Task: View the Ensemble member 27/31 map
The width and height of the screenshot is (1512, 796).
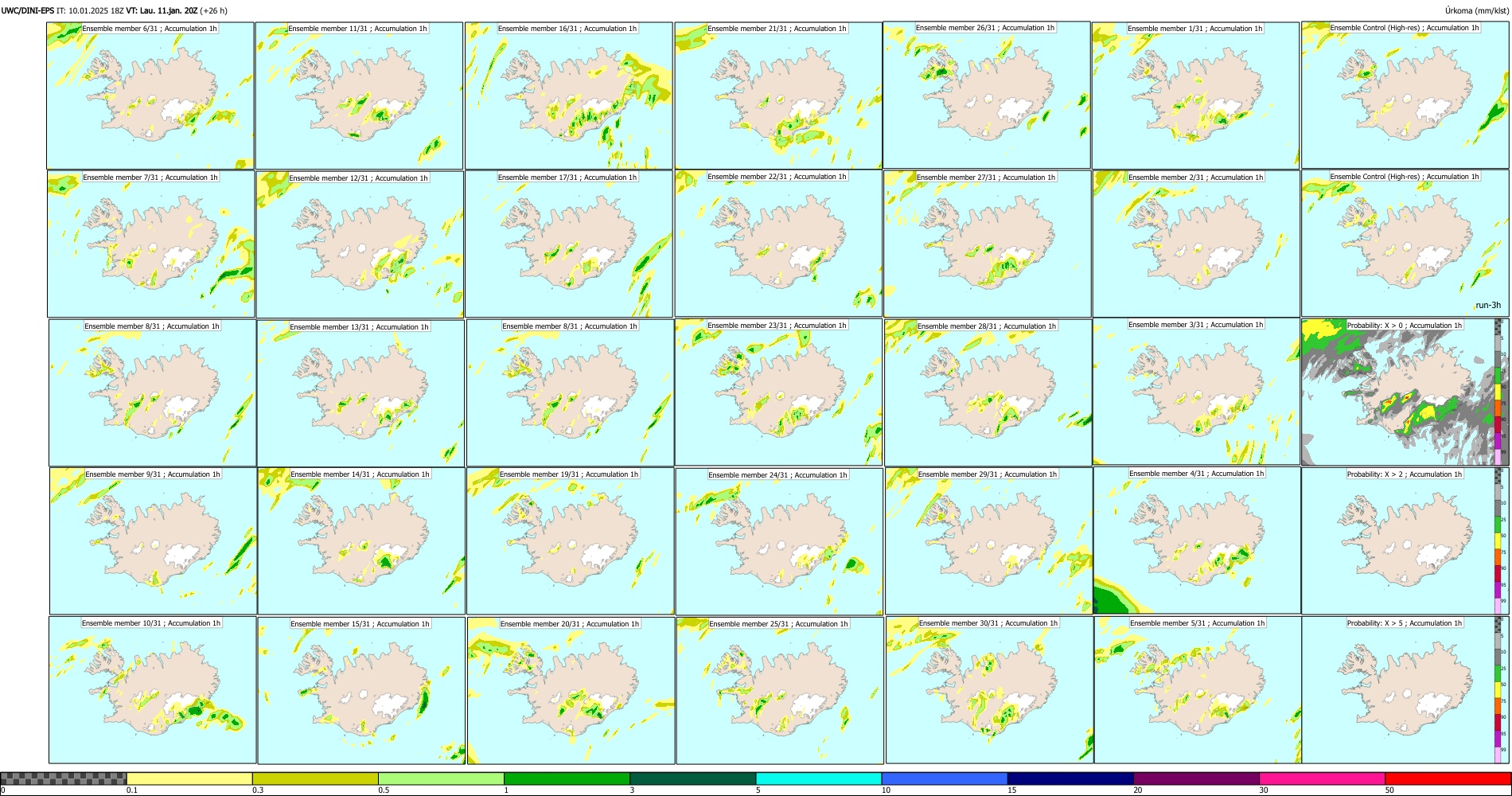Action: pyautogui.click(x=988, y=244)
